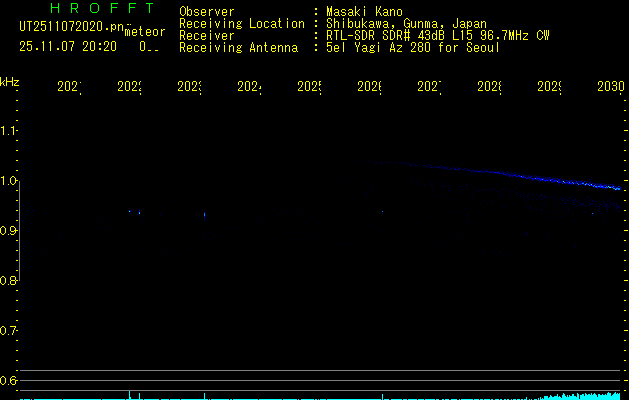This screenshot has width=629, height=400.
Task: Click the bright curved echo trace near 2029
Action: pos(562,181)
